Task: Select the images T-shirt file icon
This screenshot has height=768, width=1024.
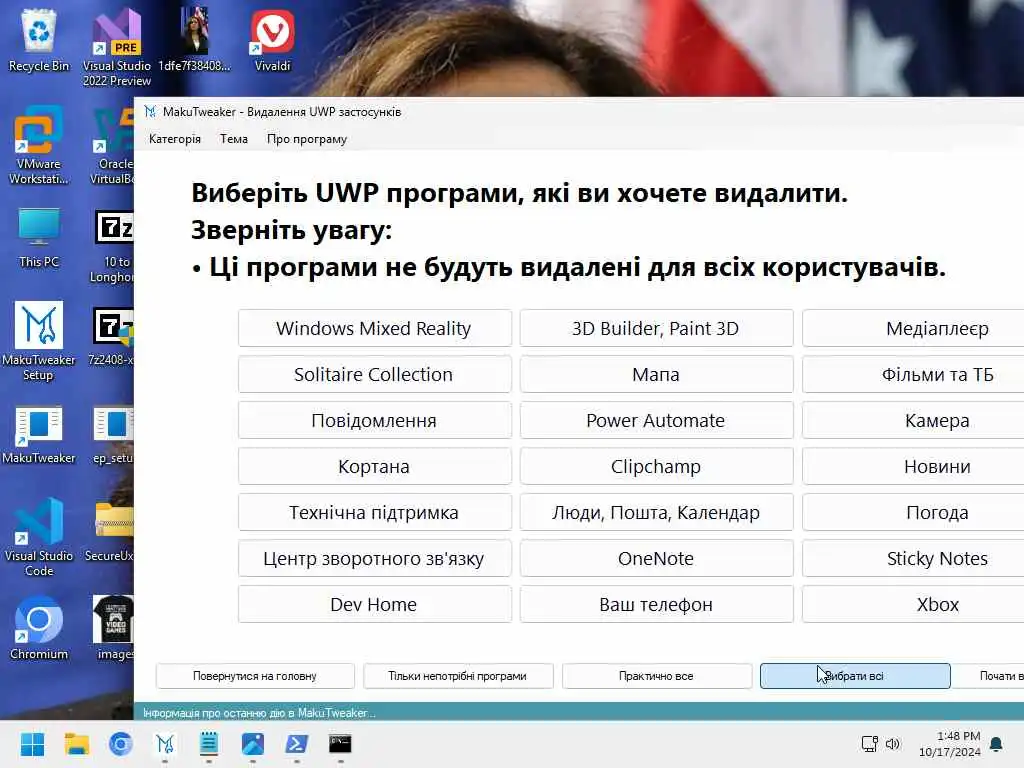Action: [114, 628]
